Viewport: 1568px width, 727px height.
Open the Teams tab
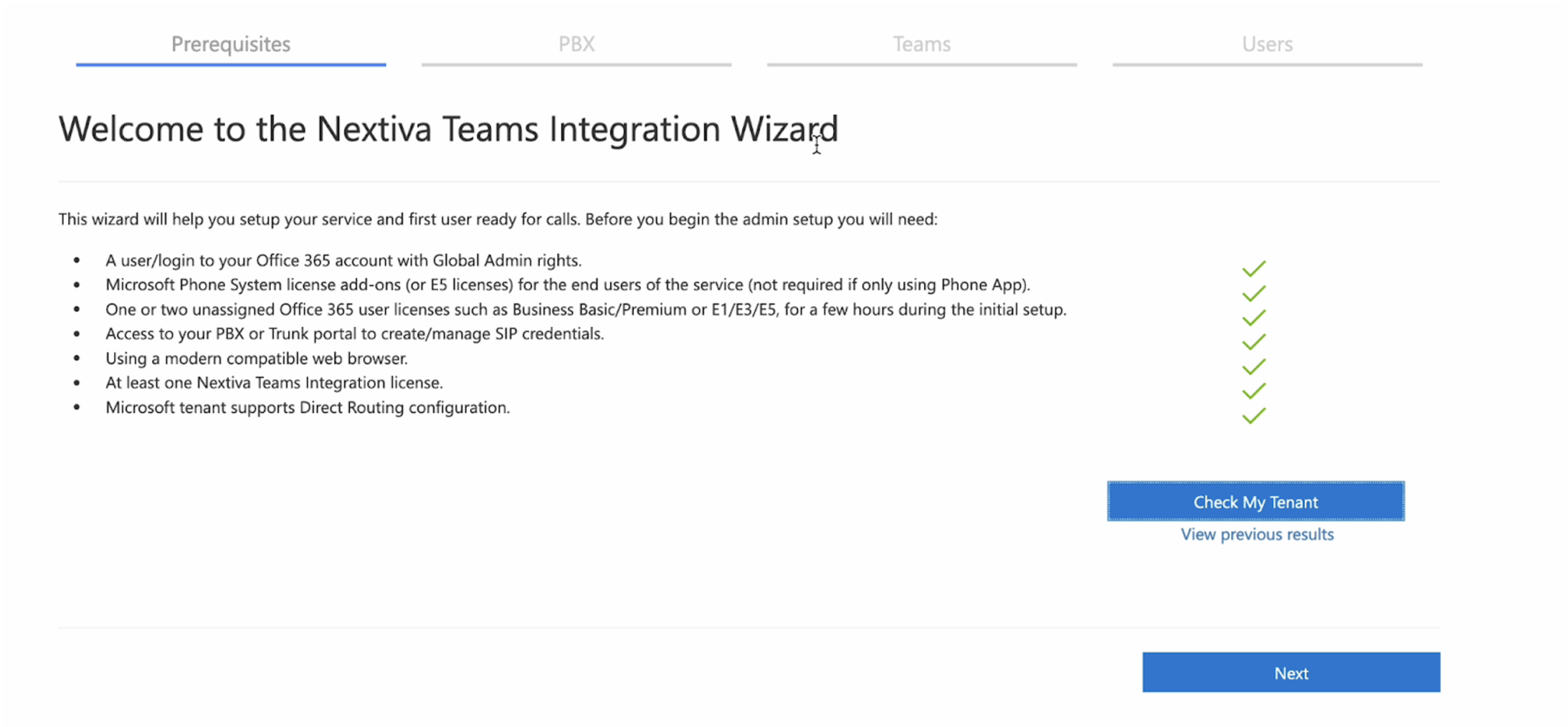[921, 44]
